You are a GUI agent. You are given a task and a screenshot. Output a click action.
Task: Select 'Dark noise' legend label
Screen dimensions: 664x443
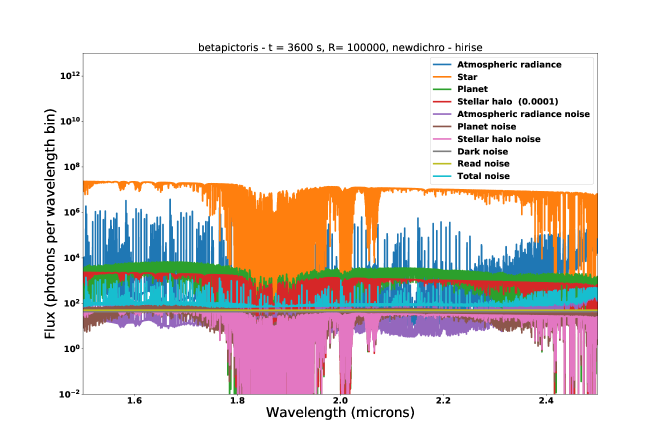pyautogui.click(x=482, y=152)
